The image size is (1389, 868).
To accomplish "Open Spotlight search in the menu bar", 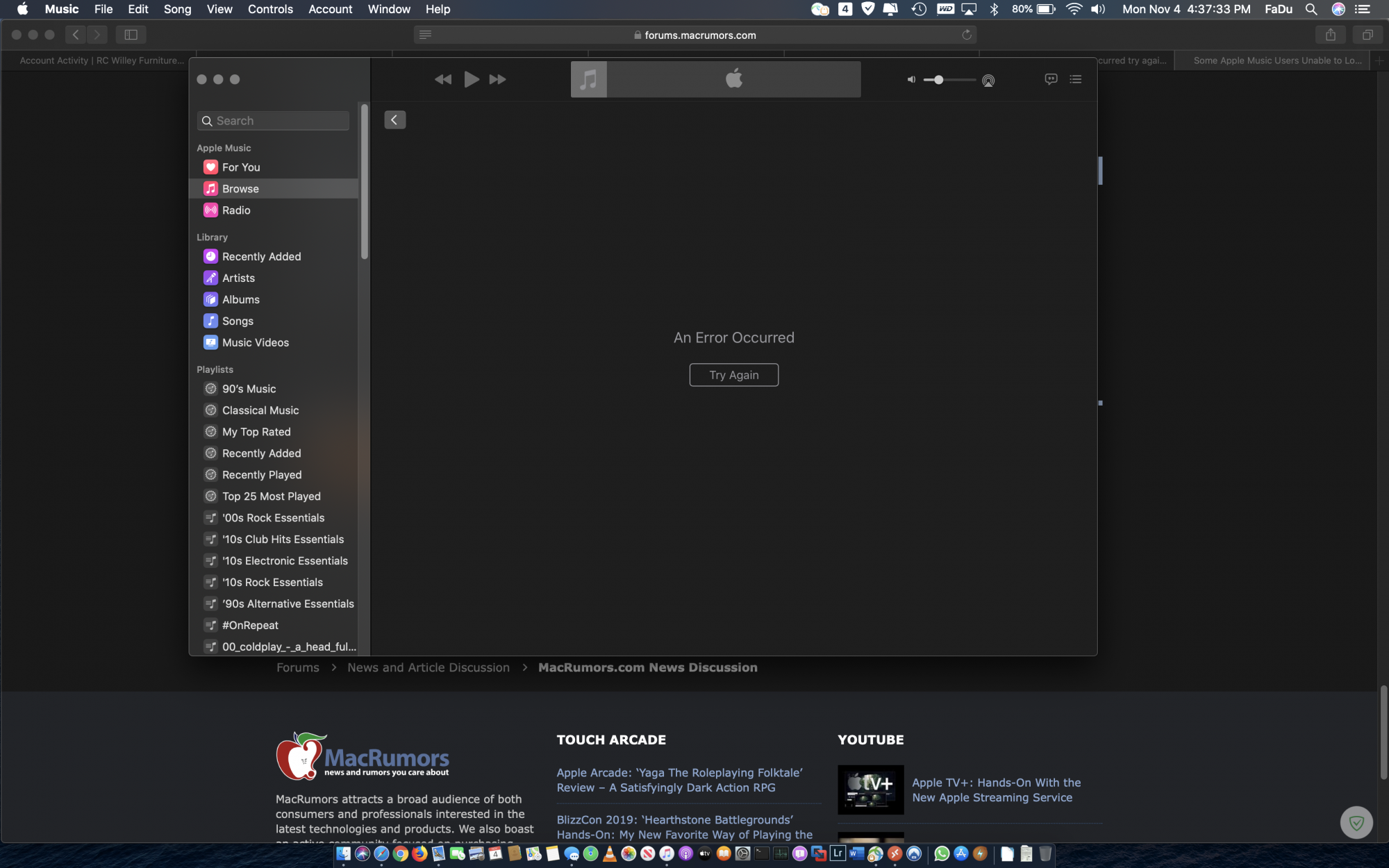I will [1311, 9].
